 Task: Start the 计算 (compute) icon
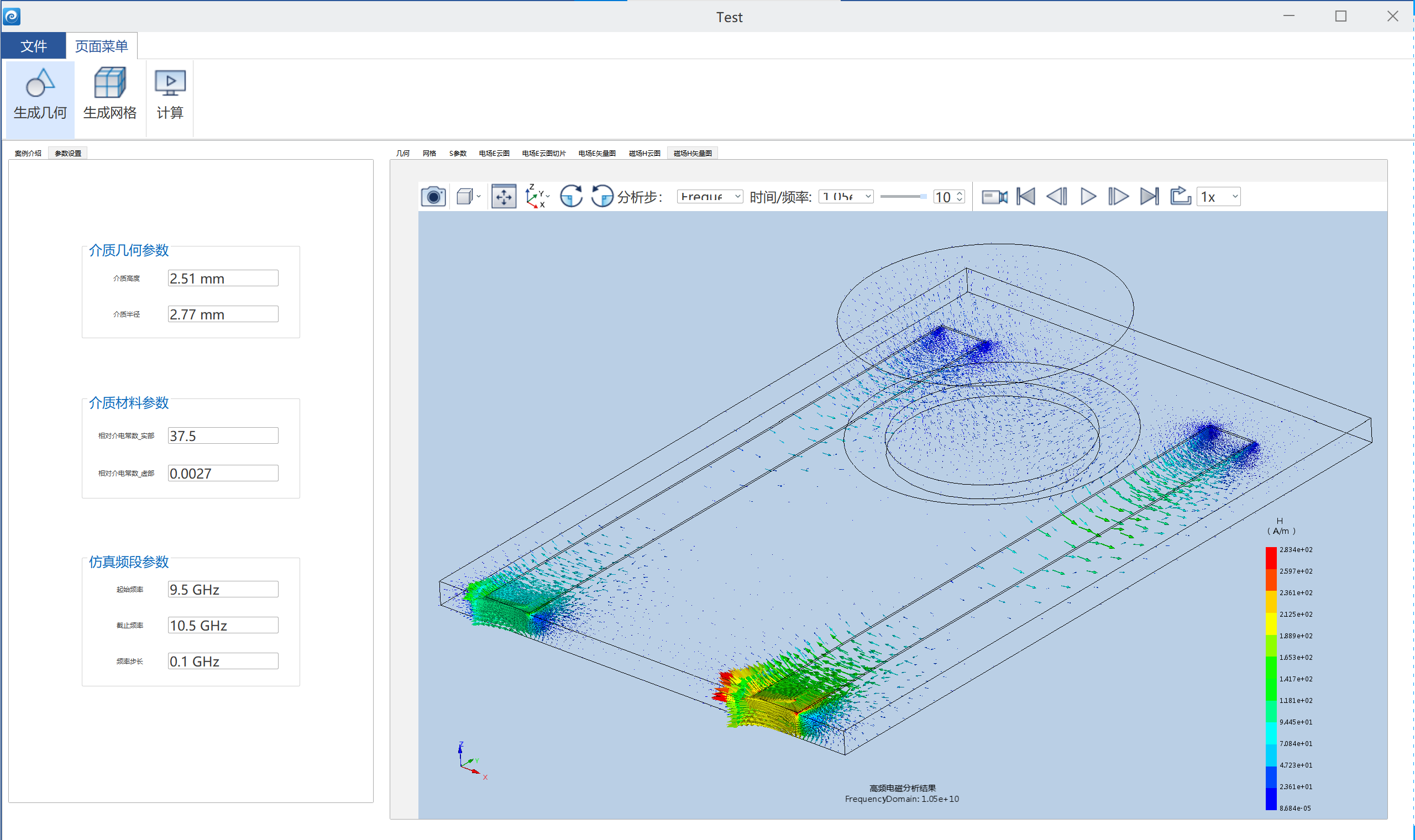pyautogui.click(x=170, y=94)
